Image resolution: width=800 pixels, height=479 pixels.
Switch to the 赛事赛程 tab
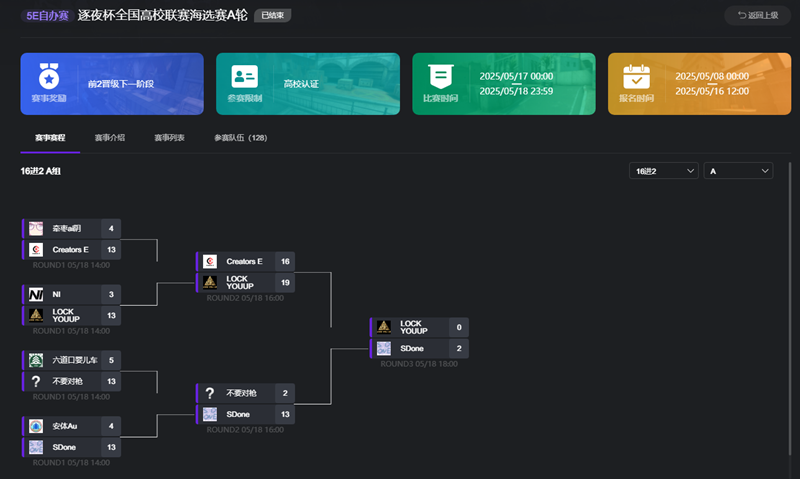coord(50,138)
